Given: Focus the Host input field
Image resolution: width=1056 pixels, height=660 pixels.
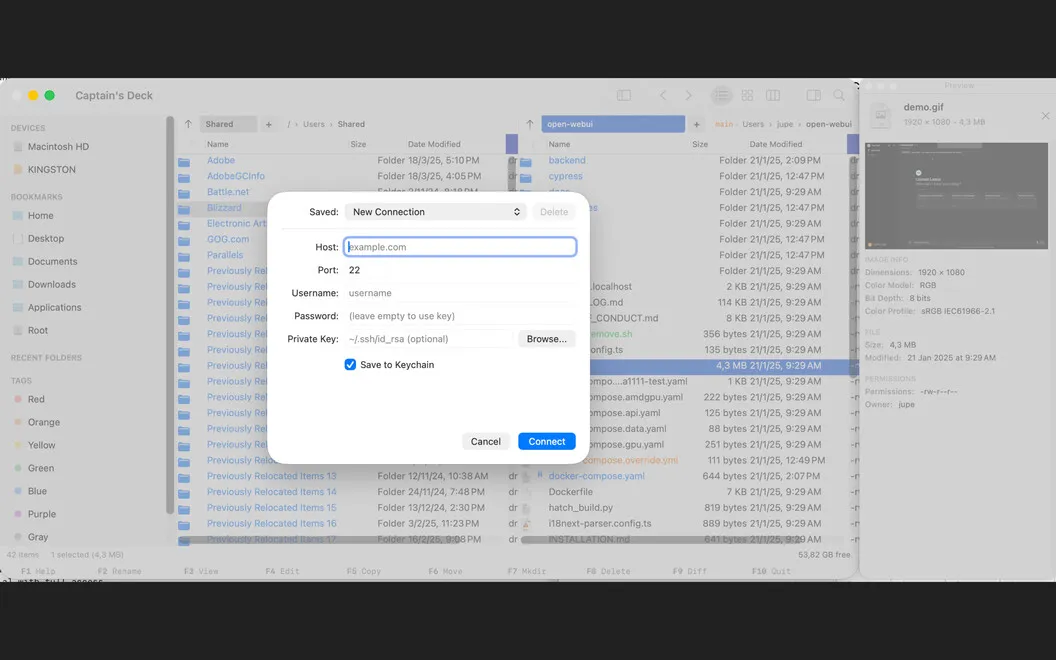Looking at the screenshot, I should 460,246.
